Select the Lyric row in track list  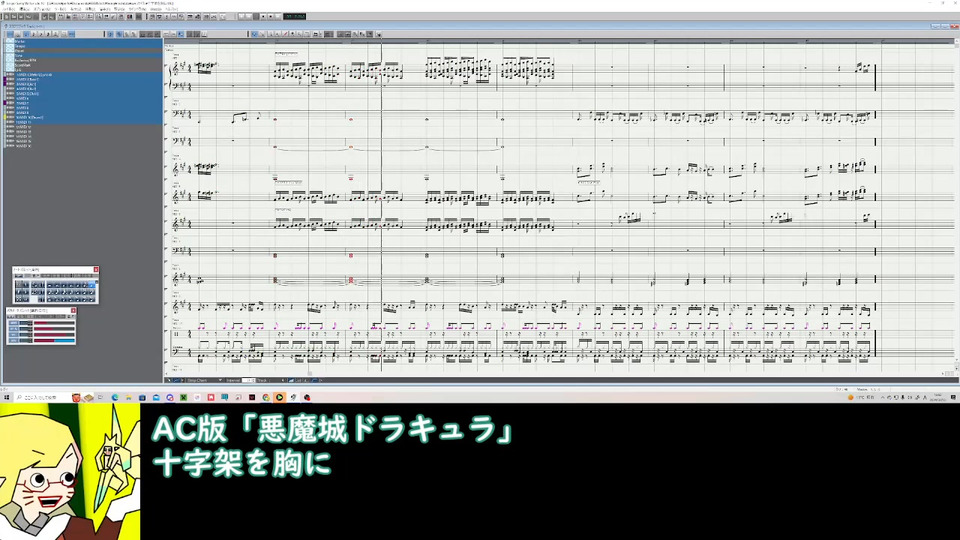pos(83,70)
